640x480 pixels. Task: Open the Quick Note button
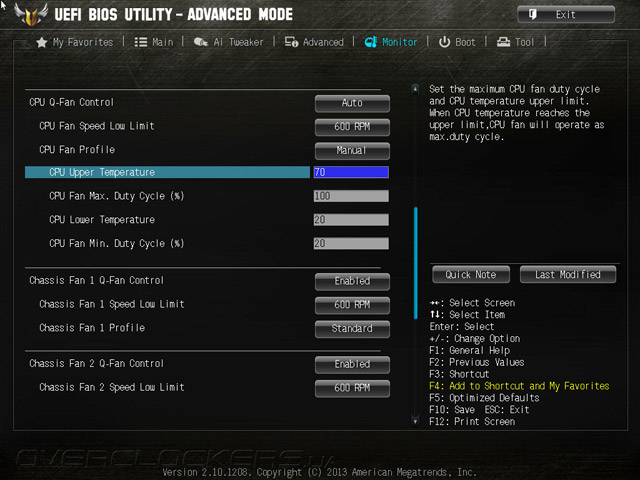471,275
